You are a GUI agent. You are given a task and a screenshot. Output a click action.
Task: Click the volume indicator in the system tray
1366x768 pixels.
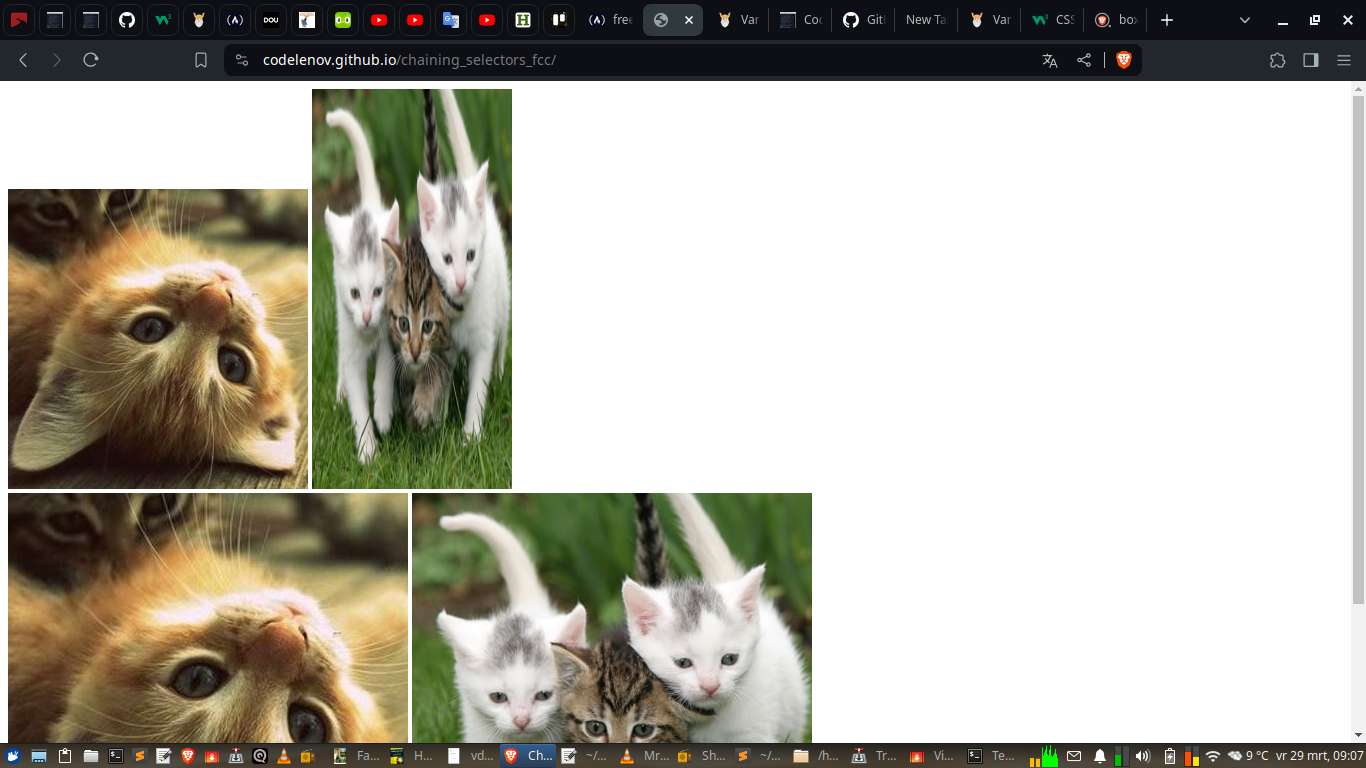(1143, 755)
